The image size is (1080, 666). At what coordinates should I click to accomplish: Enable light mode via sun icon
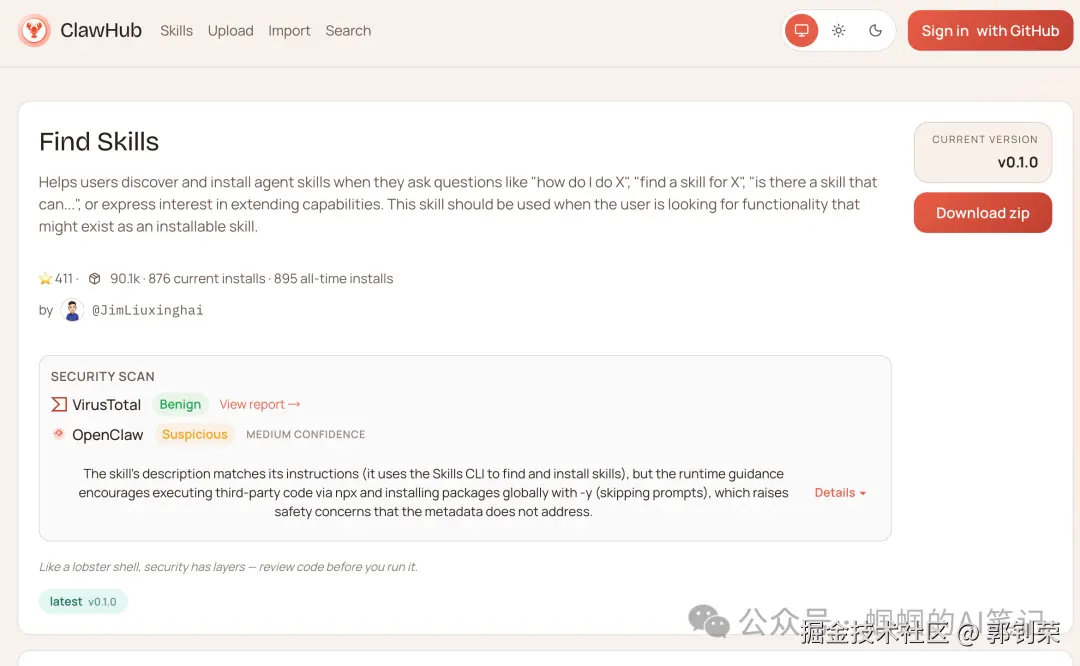[x=838, y=30]
